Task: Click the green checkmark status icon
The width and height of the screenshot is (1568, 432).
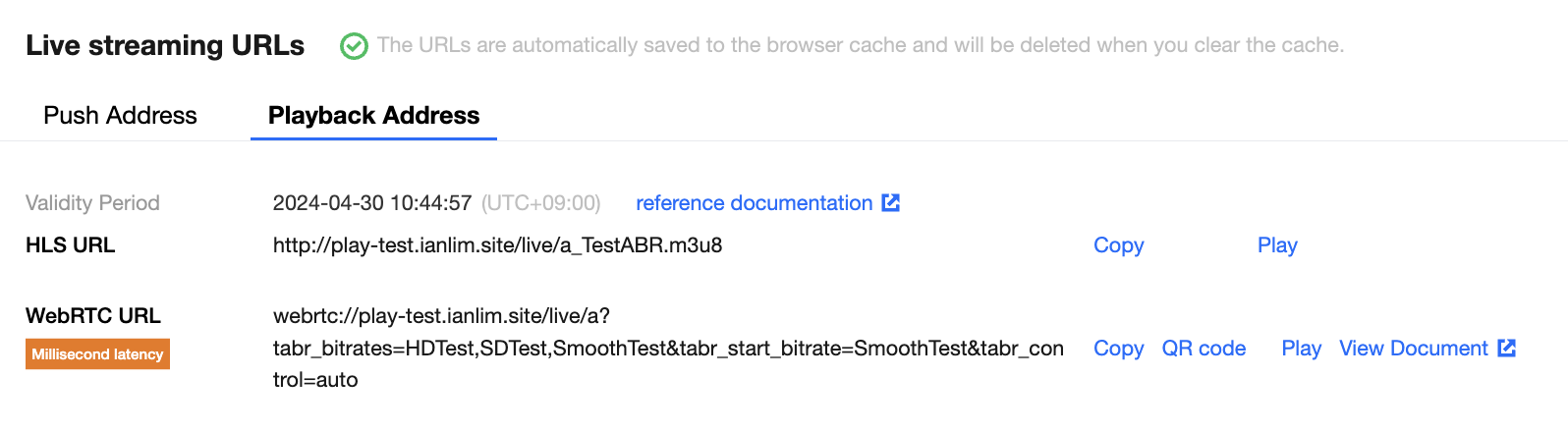Action: (354, 46)
